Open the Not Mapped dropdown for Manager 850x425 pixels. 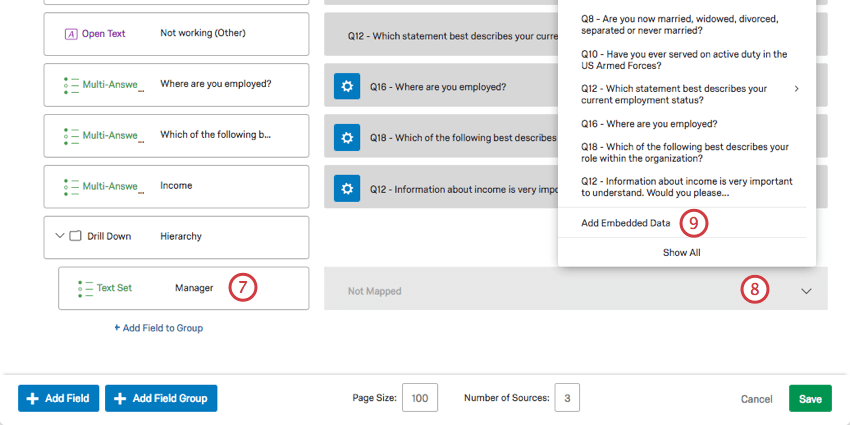point(806,291)
